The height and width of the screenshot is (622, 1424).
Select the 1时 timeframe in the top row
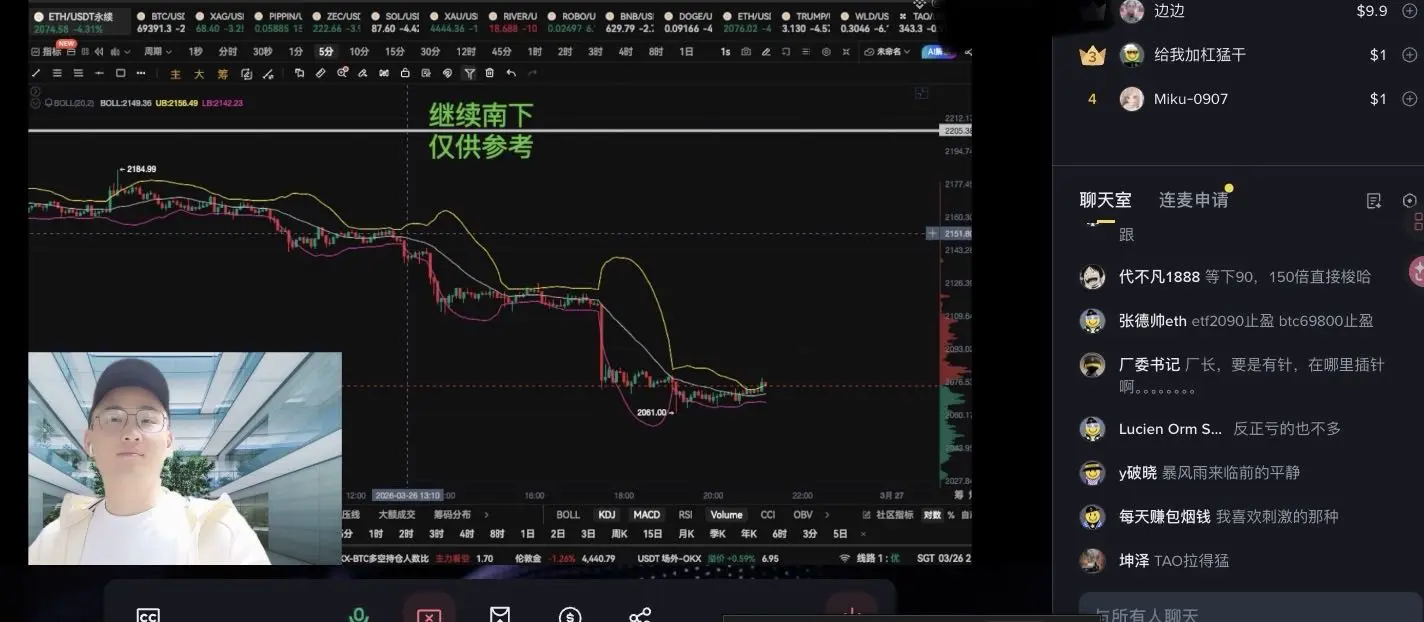pyautogui.click(x=534, y=52)
